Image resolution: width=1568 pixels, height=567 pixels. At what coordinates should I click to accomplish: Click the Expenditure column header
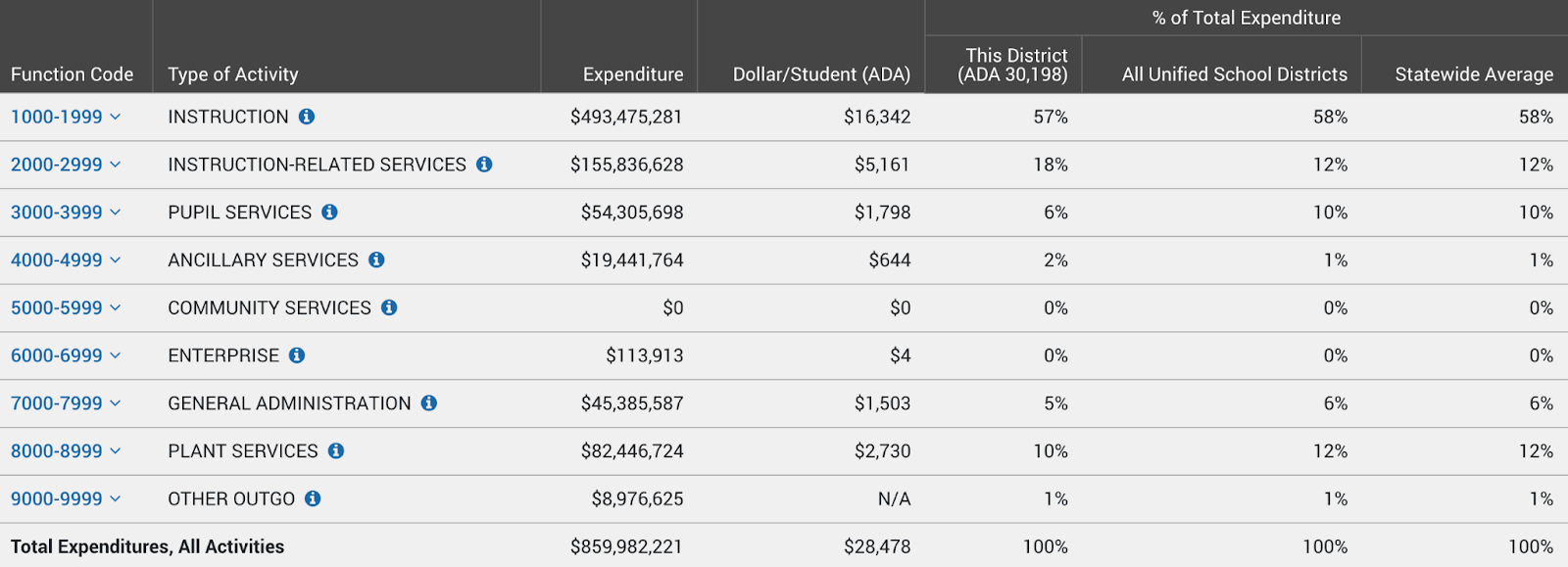pos(633,74)
